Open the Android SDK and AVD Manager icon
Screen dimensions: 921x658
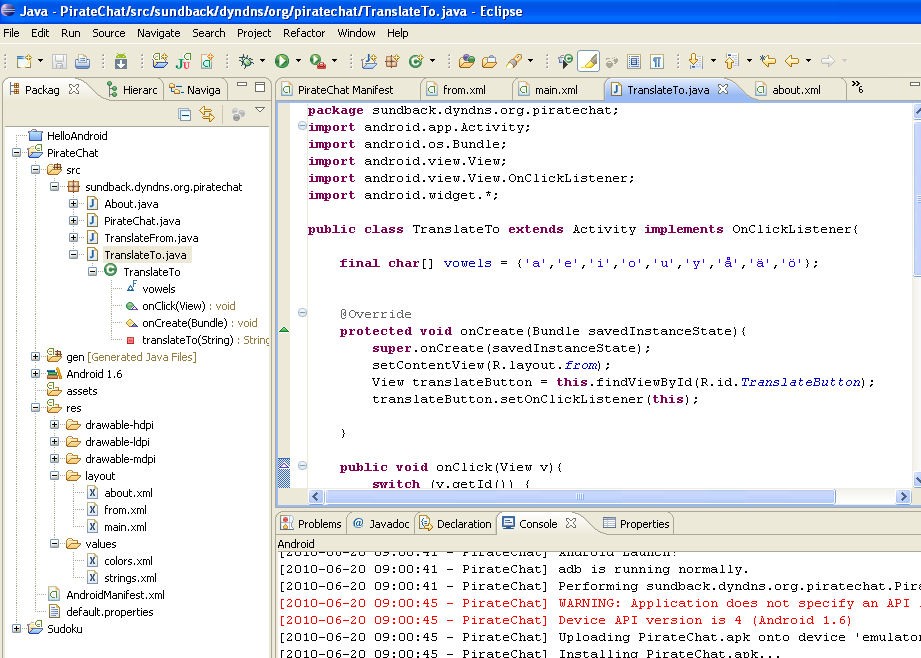click(121, 61)
